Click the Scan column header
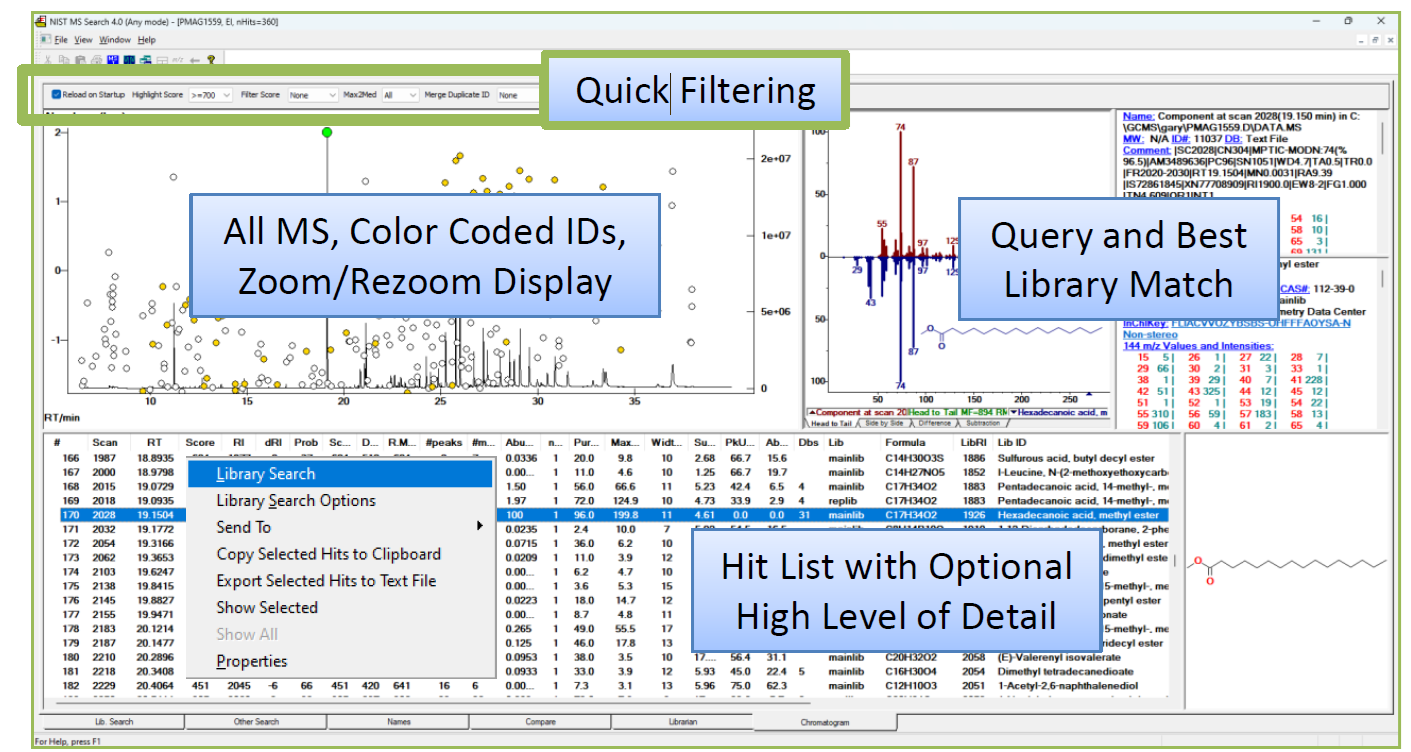The width and height of the screenshot is (1411, 752). tap(105, 442)
